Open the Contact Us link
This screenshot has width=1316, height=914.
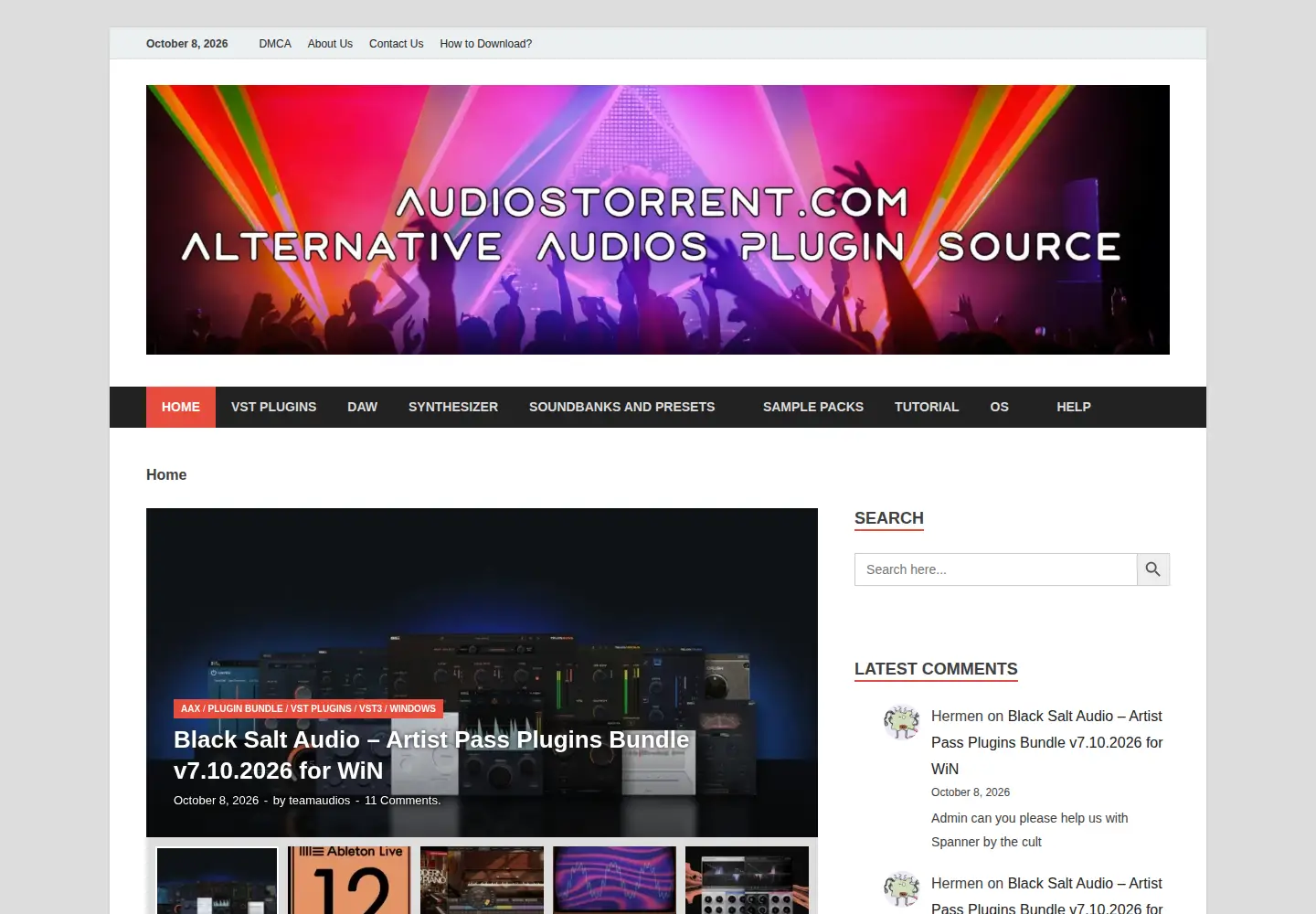396,44
